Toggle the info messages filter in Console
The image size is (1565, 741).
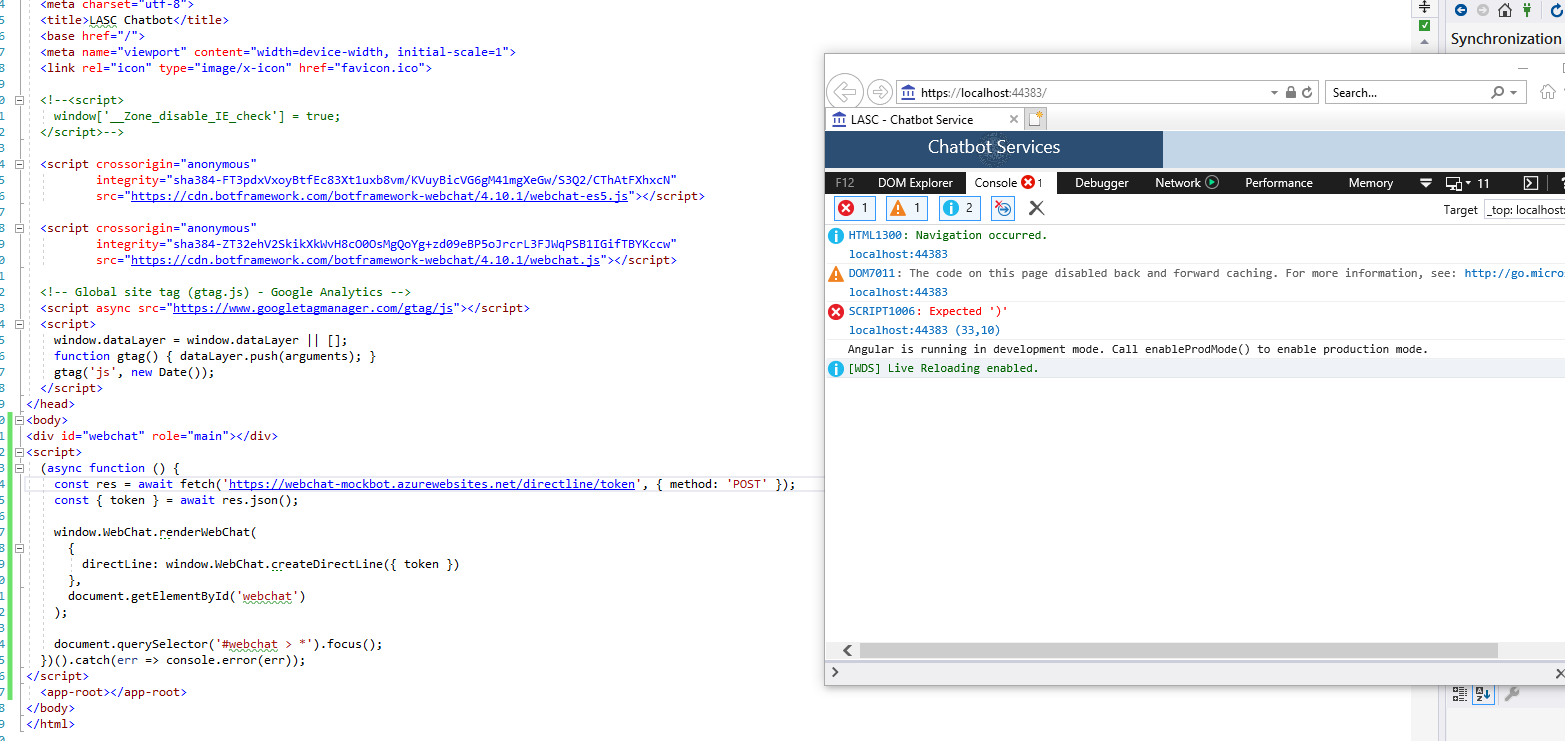(958, 208)
